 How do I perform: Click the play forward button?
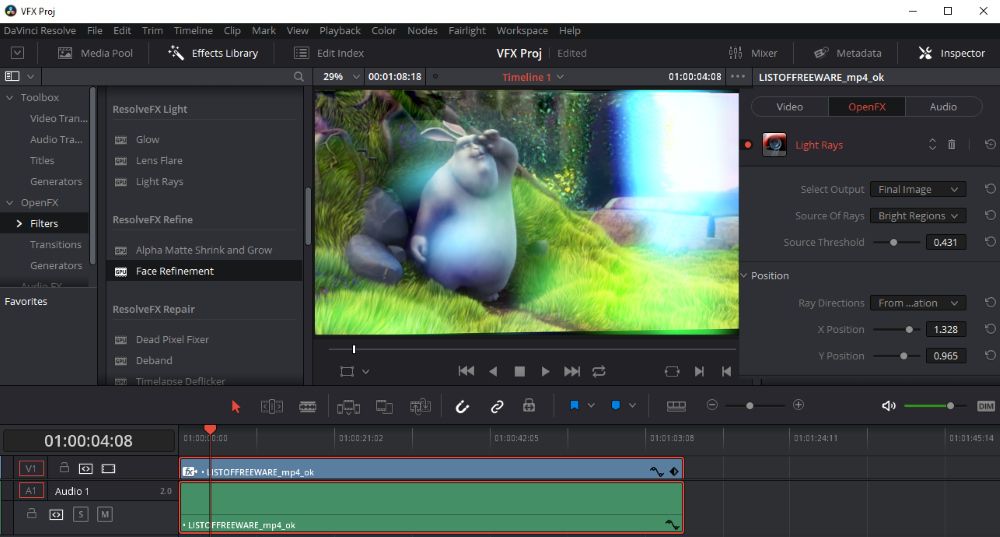(x=545, y=371)
